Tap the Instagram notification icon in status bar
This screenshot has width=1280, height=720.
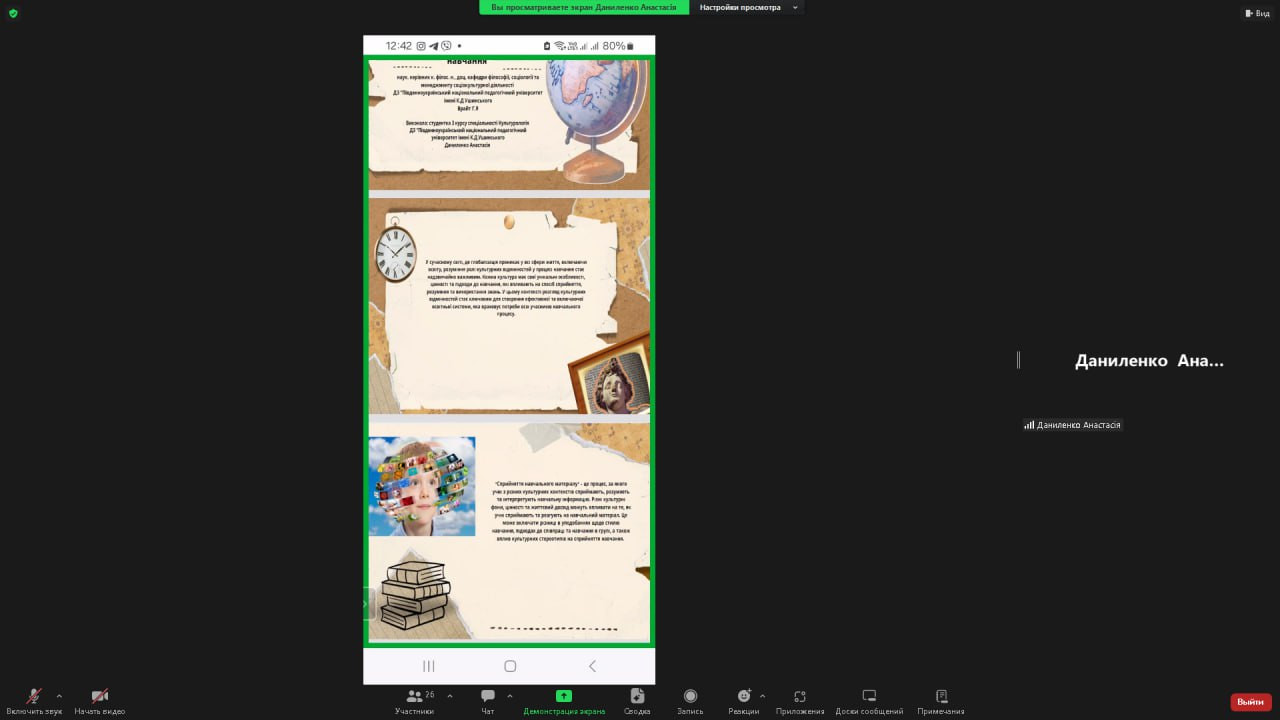click(421, 46)
